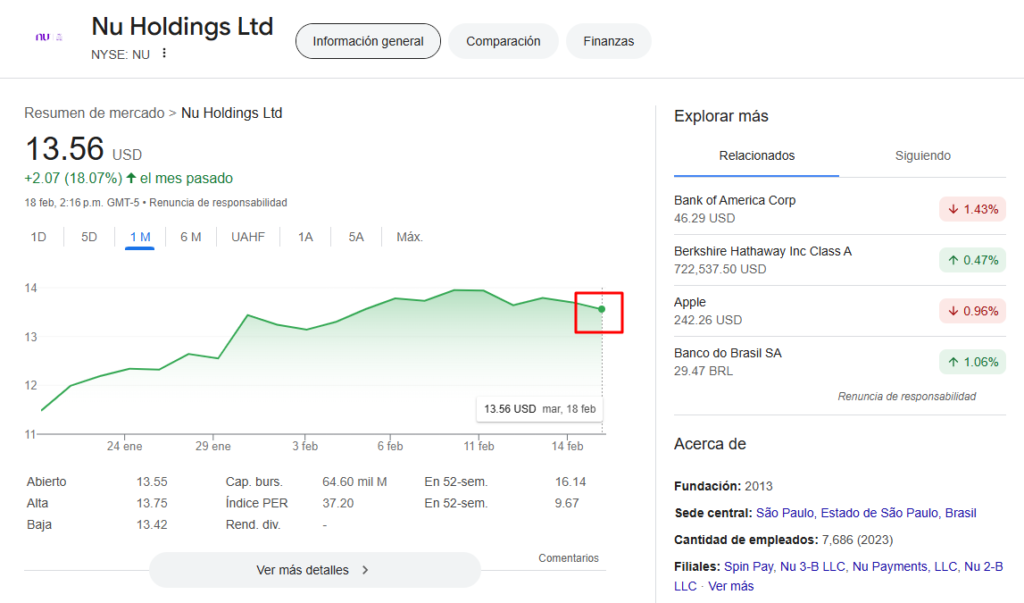Click the Bank of America 1.43% down badge
Image resolution: width=1024 pixels, height=603 pixels.
pyautogui.click(x=972, y=210)
